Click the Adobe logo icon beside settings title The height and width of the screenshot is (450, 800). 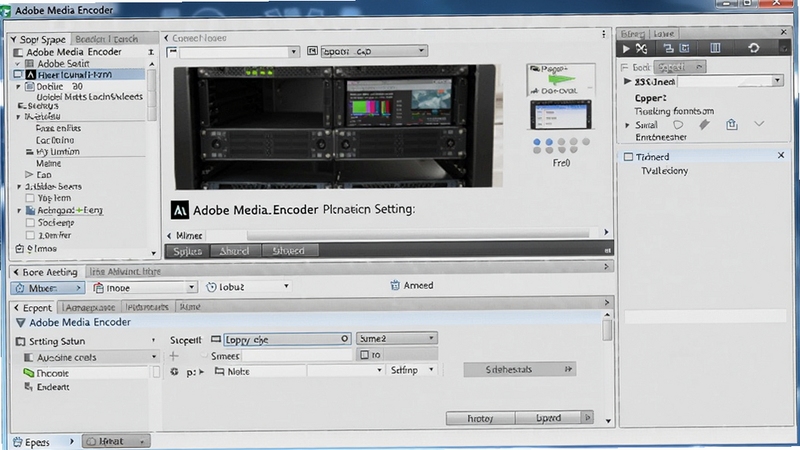[179, 209]
